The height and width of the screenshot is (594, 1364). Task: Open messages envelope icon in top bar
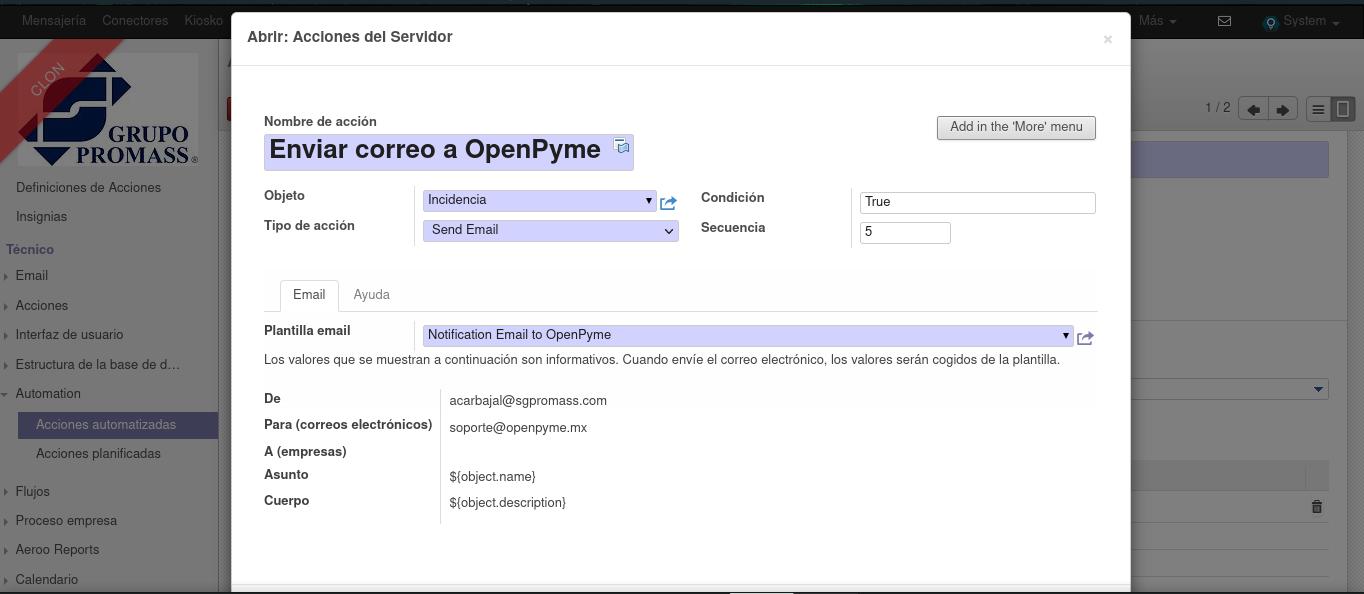[1224, 21]
